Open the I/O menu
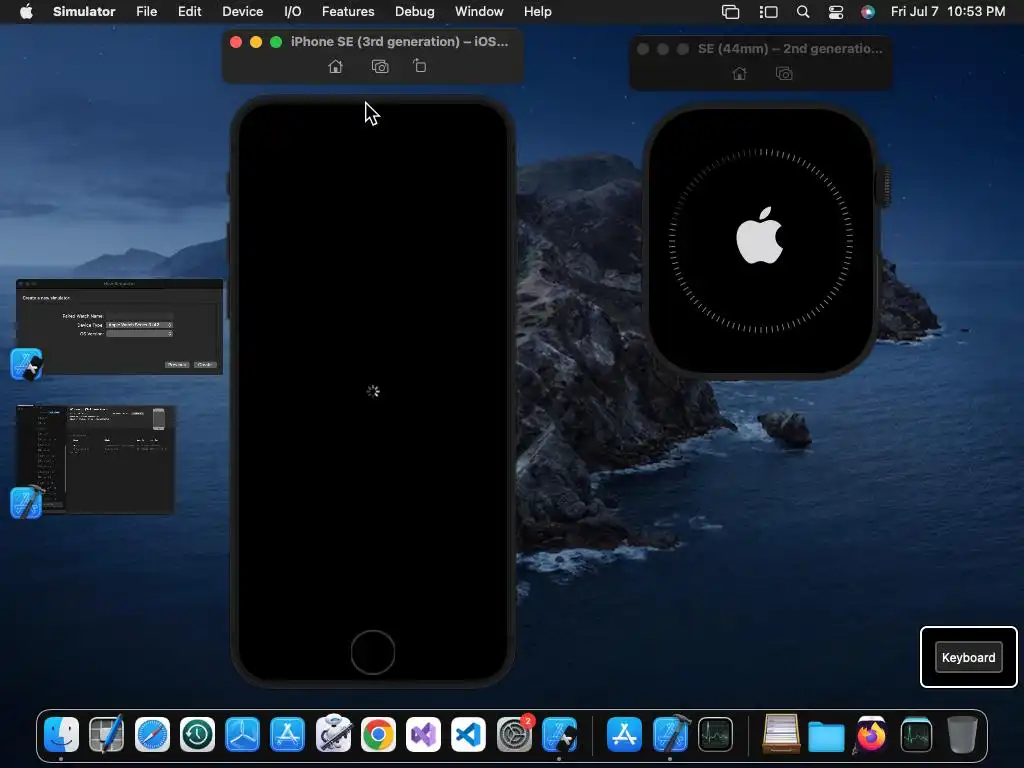 293,12
